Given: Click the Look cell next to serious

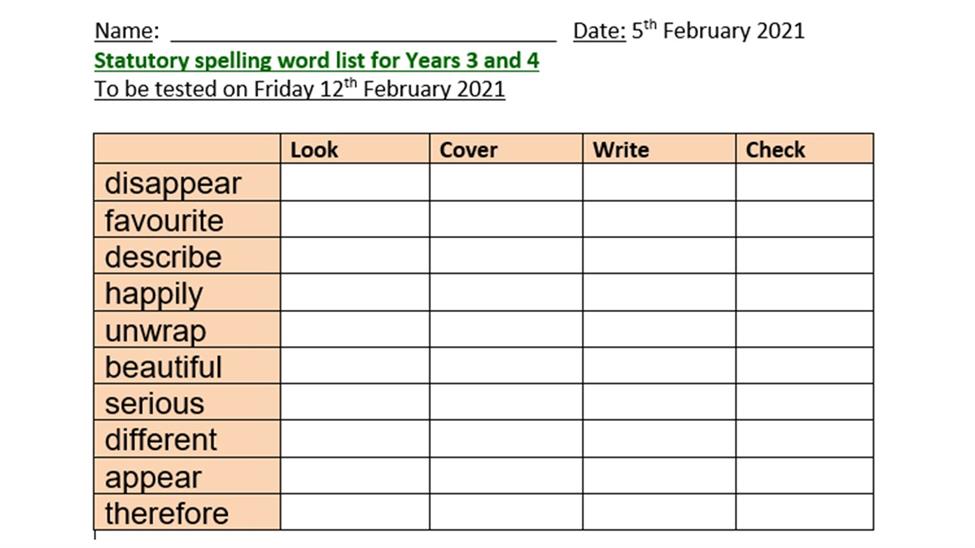Looking at the screenshot, I should point(355,402).
